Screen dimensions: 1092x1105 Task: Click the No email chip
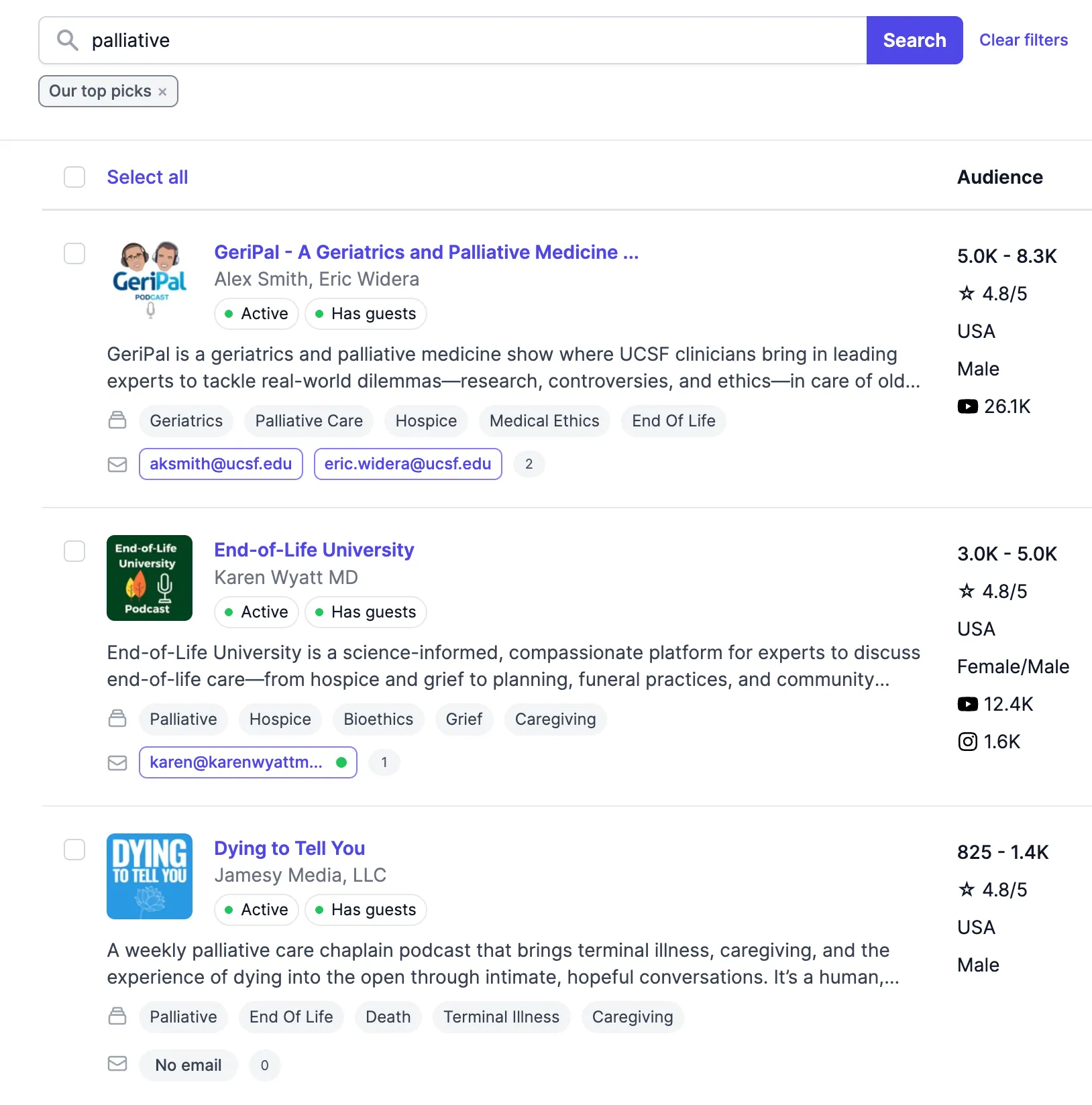pyautogui.click(x=188, y=1065)
